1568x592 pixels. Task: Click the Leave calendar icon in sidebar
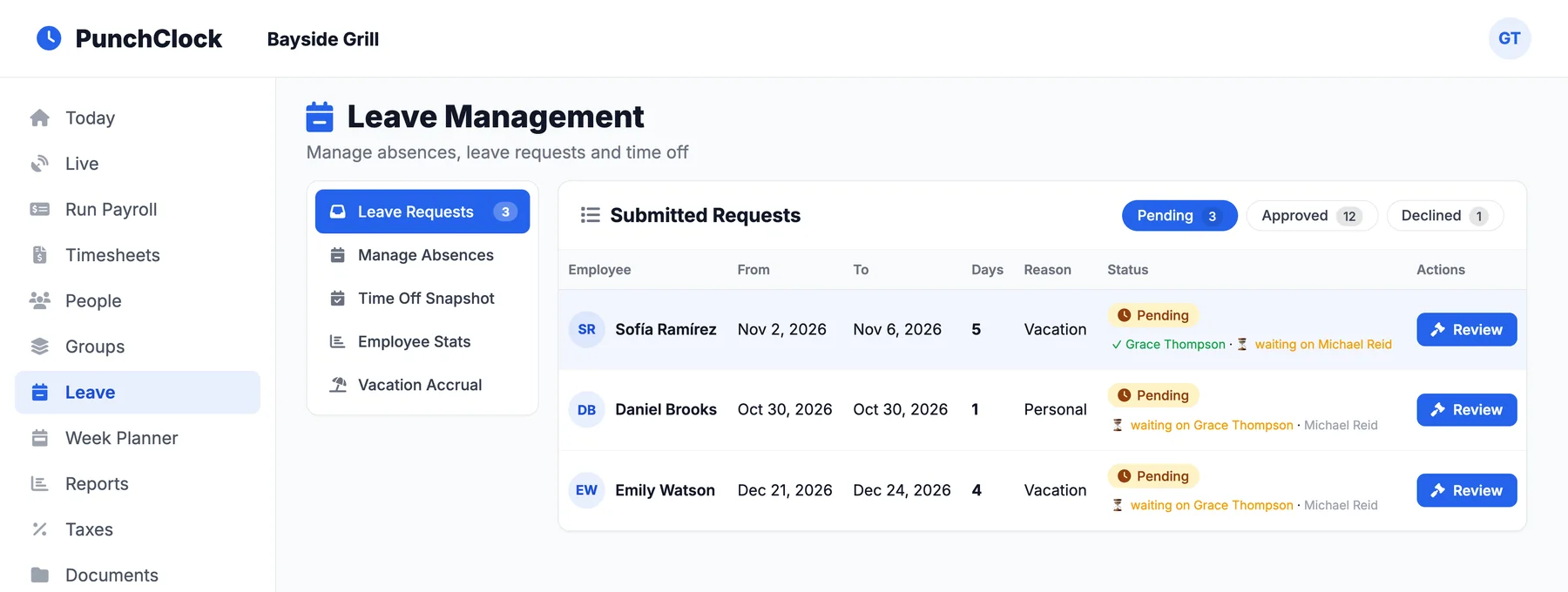[39, 392]
